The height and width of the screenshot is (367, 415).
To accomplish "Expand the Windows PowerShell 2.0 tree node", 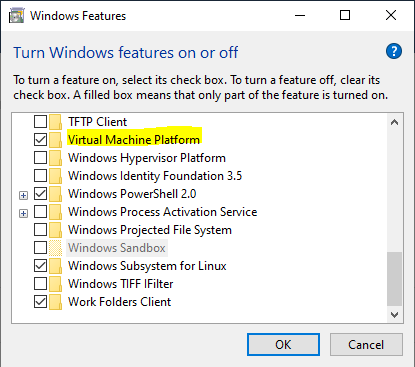I will pyautogui.click(x=23, y=195).
